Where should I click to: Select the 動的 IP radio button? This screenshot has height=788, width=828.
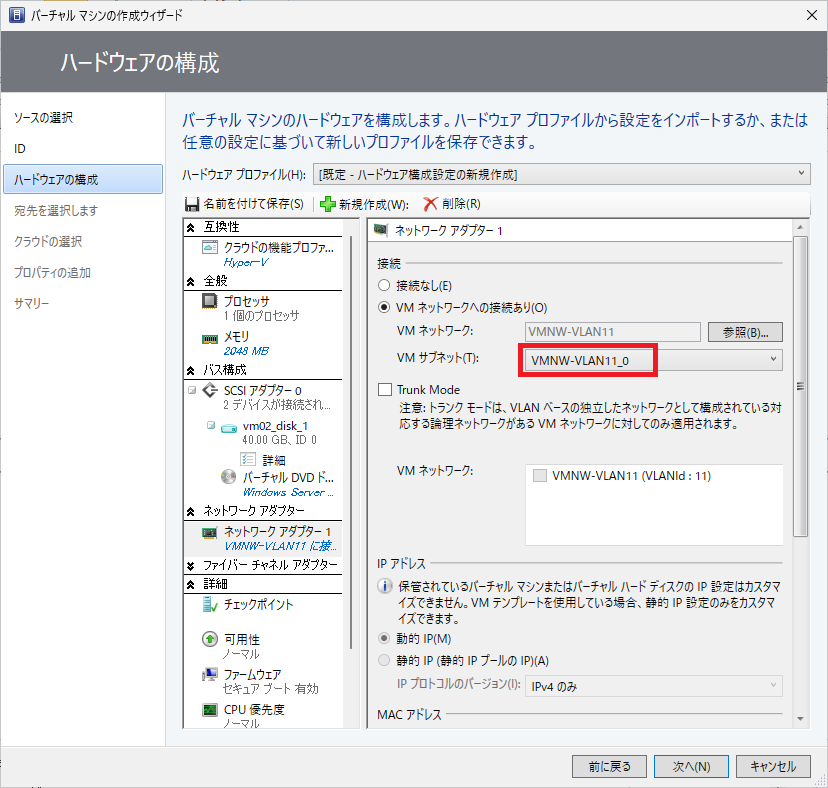384,638
